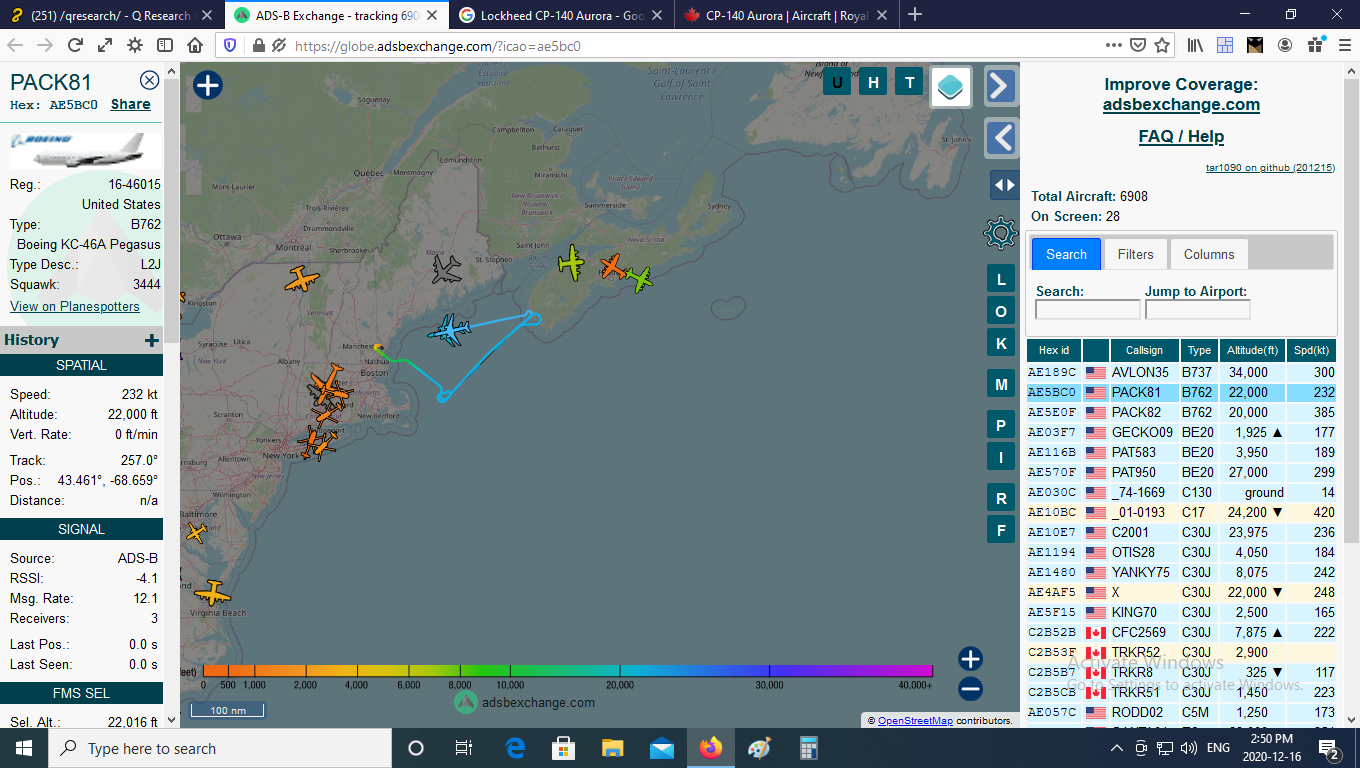Open Windows Start menu
The width and height of the screenshot is (1360, 768).
[x=23, y=748]
